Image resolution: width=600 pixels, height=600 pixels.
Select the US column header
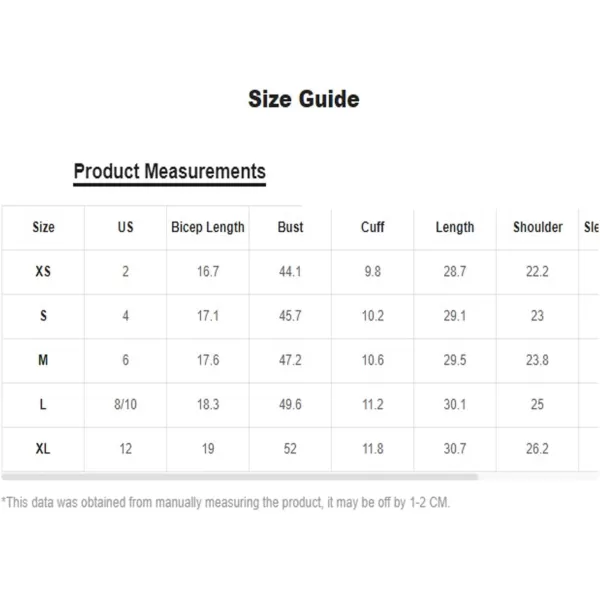click(126, 227)
